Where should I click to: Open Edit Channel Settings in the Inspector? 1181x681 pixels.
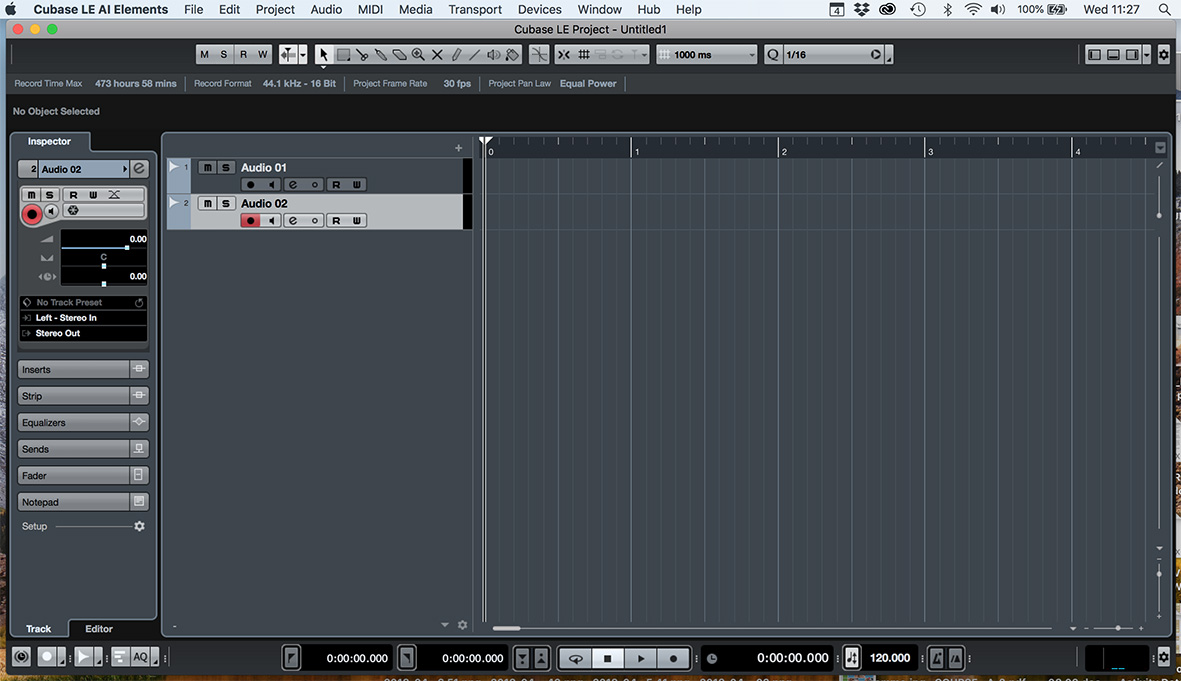139,169
